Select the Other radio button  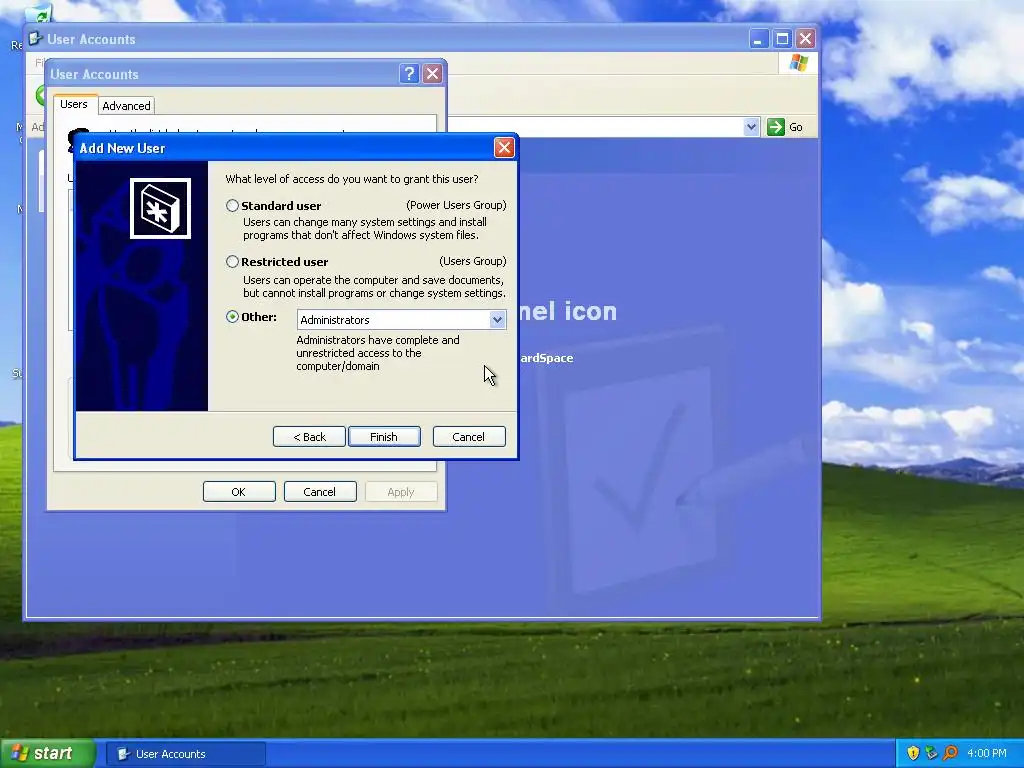click(x=232, y=317)
